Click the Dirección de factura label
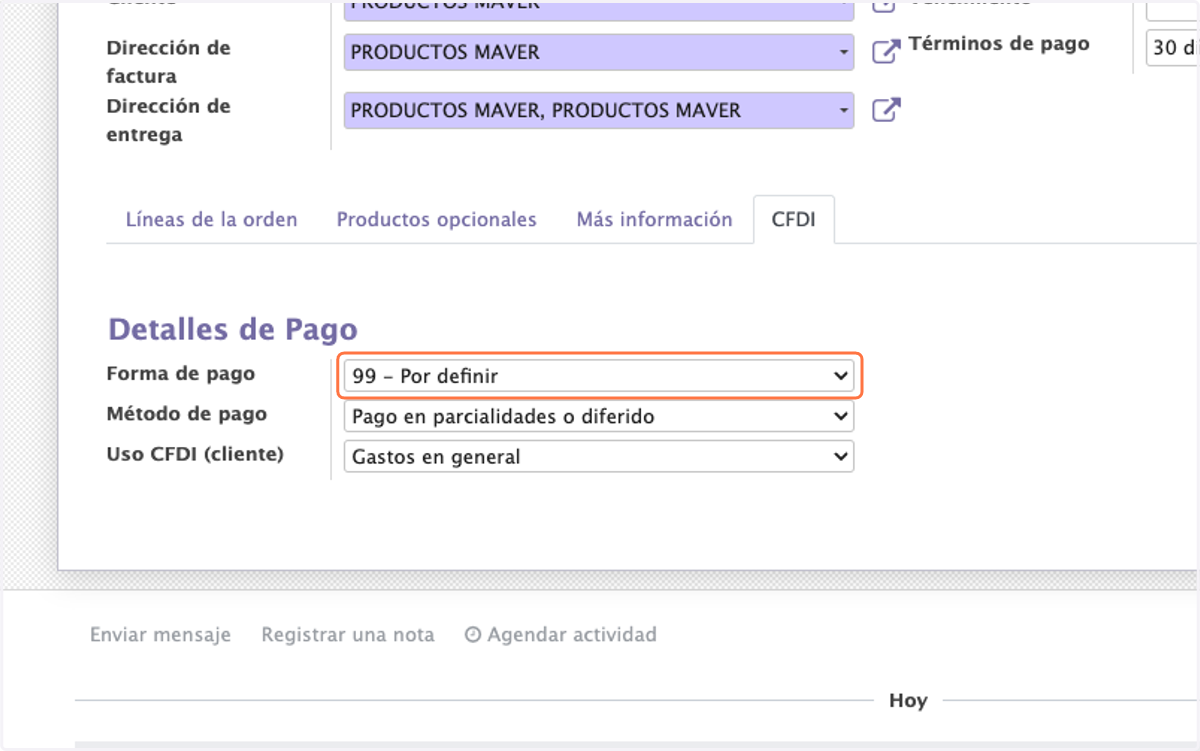The height and width of the screenshot is (751, 1200). click(x=169, y=62)
